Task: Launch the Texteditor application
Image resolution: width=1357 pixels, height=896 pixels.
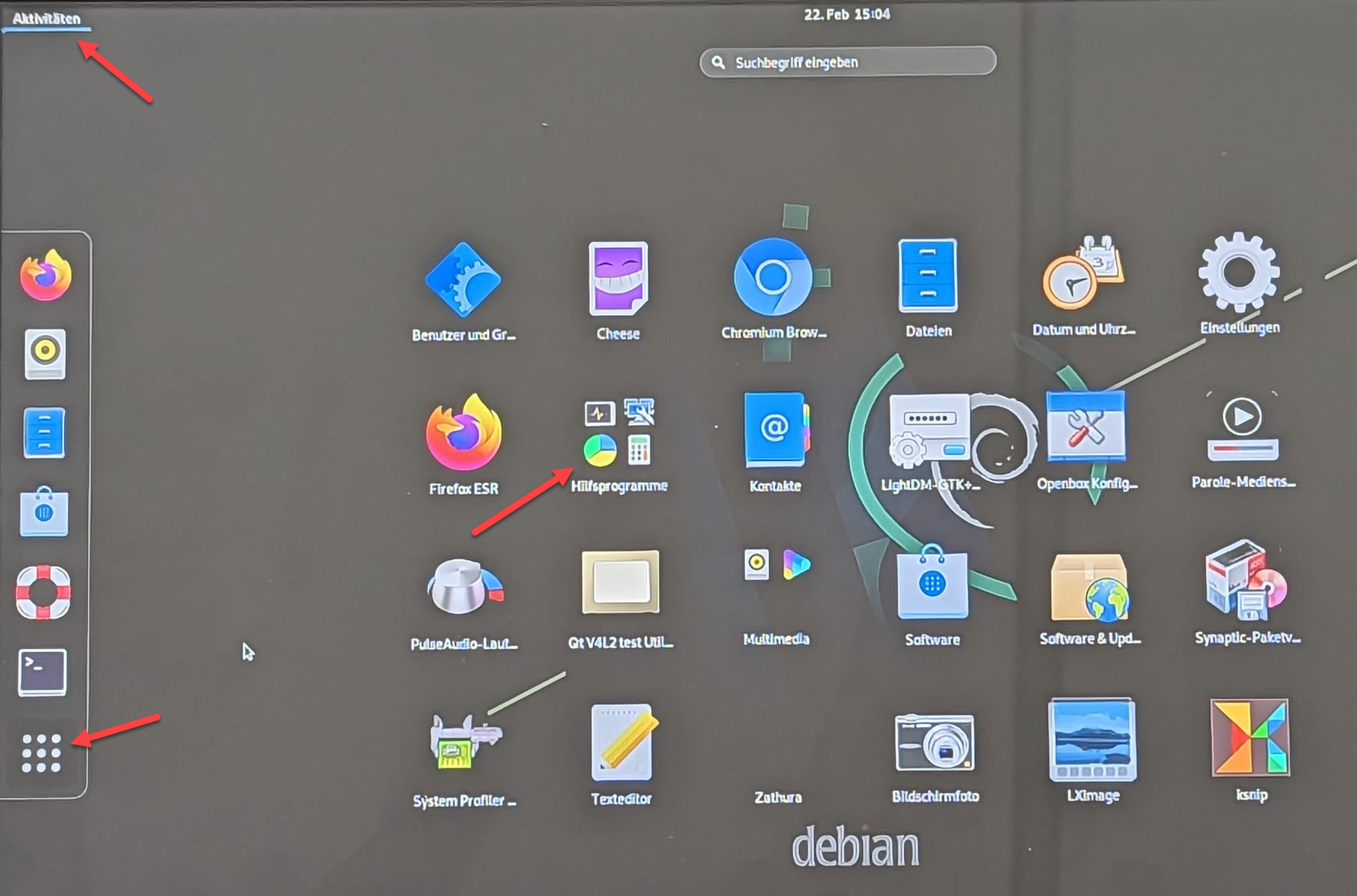Action: (x=621, y=755)
